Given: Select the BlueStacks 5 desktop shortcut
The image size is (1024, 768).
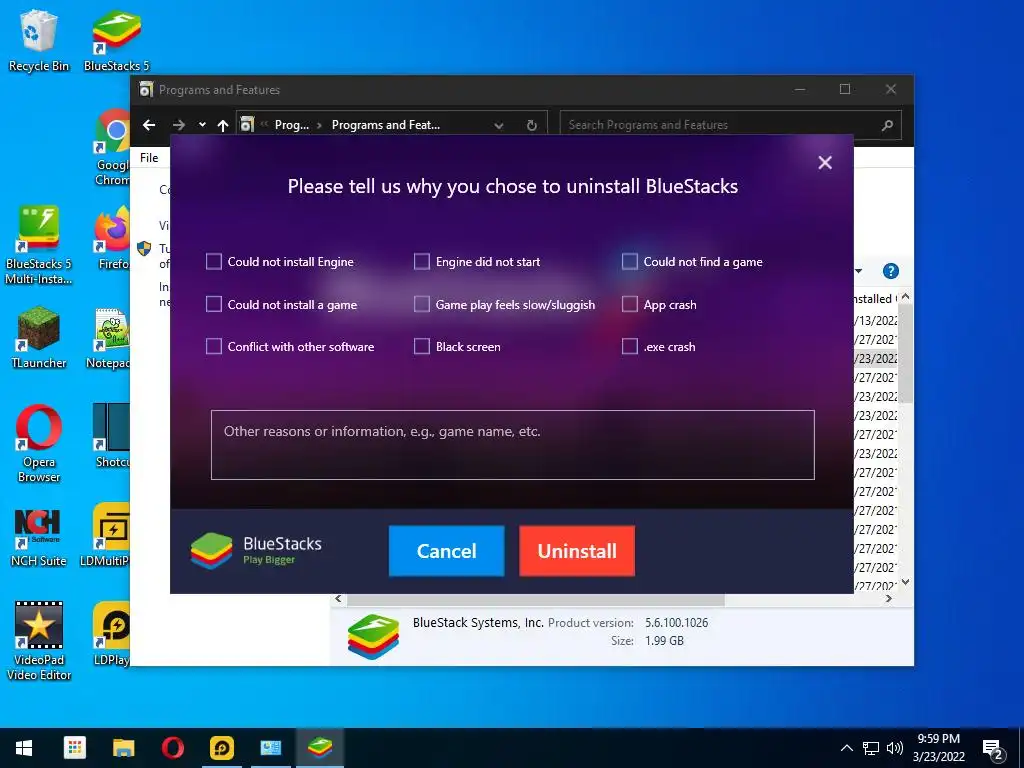Looking at the screenshot, I should (x=116, y=40).
